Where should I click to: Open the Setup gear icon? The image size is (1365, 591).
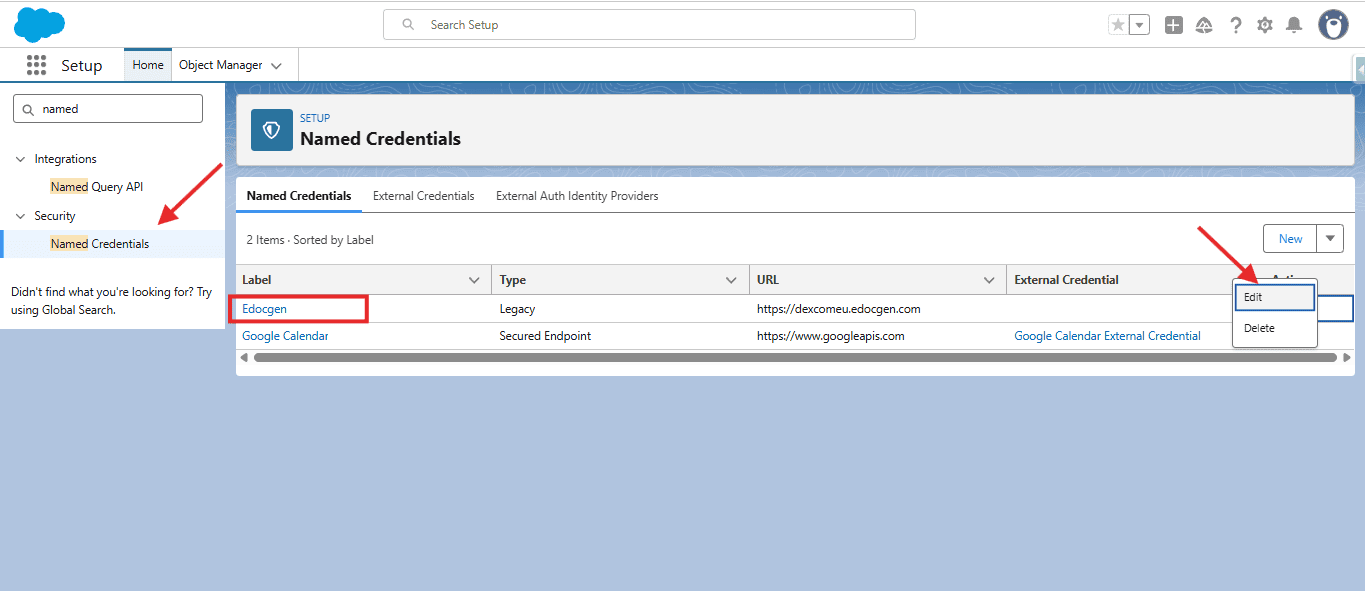tap(1265, 25)
